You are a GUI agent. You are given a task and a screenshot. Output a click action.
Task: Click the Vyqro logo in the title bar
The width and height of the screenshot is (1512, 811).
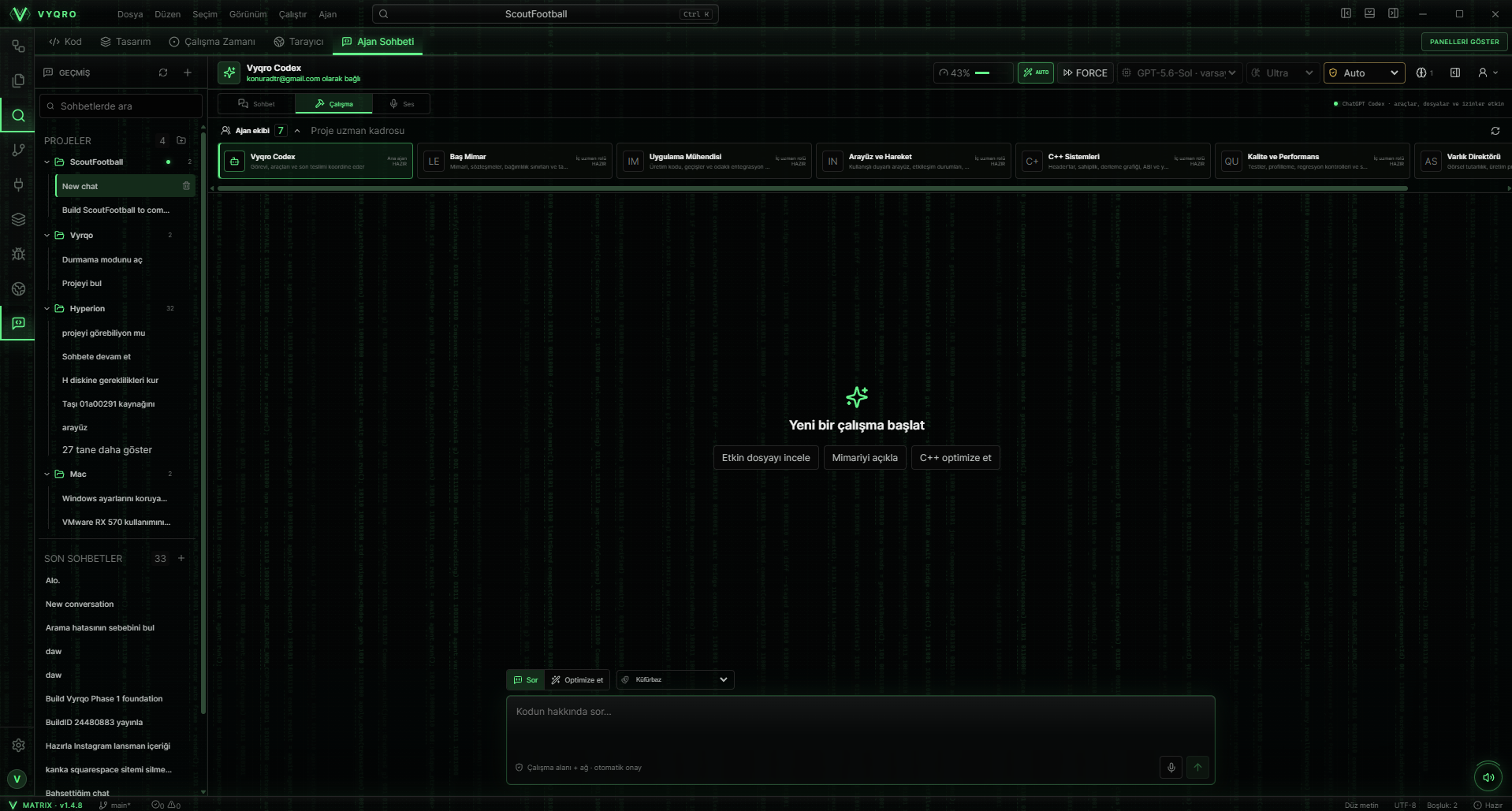pyautogui.click(x=20, y=14)
